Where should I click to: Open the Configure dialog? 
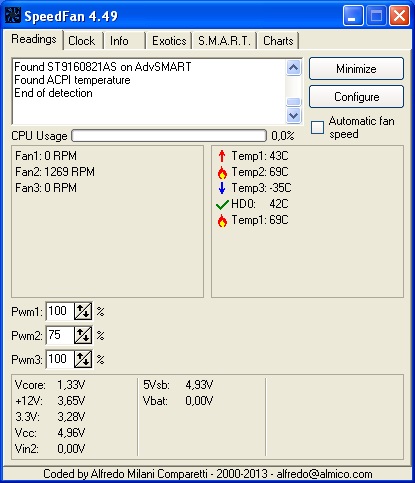pyautogui.click(x=356, y=97)
